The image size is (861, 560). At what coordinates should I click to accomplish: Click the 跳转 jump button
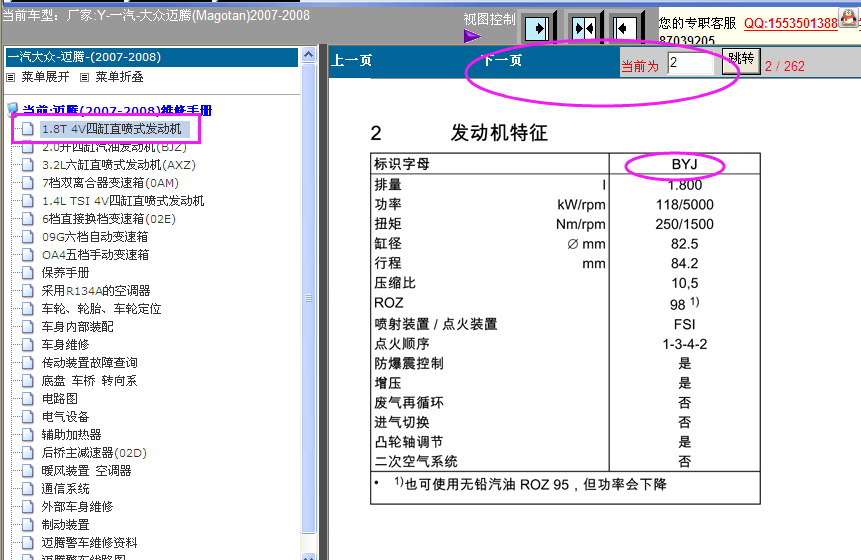(741, 60)
